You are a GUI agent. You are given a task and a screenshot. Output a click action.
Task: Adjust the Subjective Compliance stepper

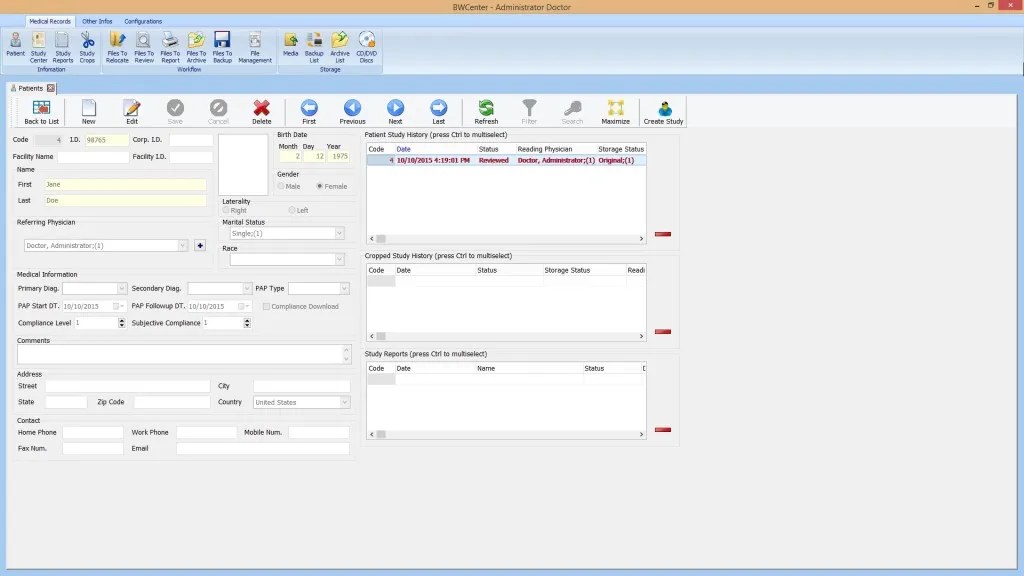coord(247,323)
